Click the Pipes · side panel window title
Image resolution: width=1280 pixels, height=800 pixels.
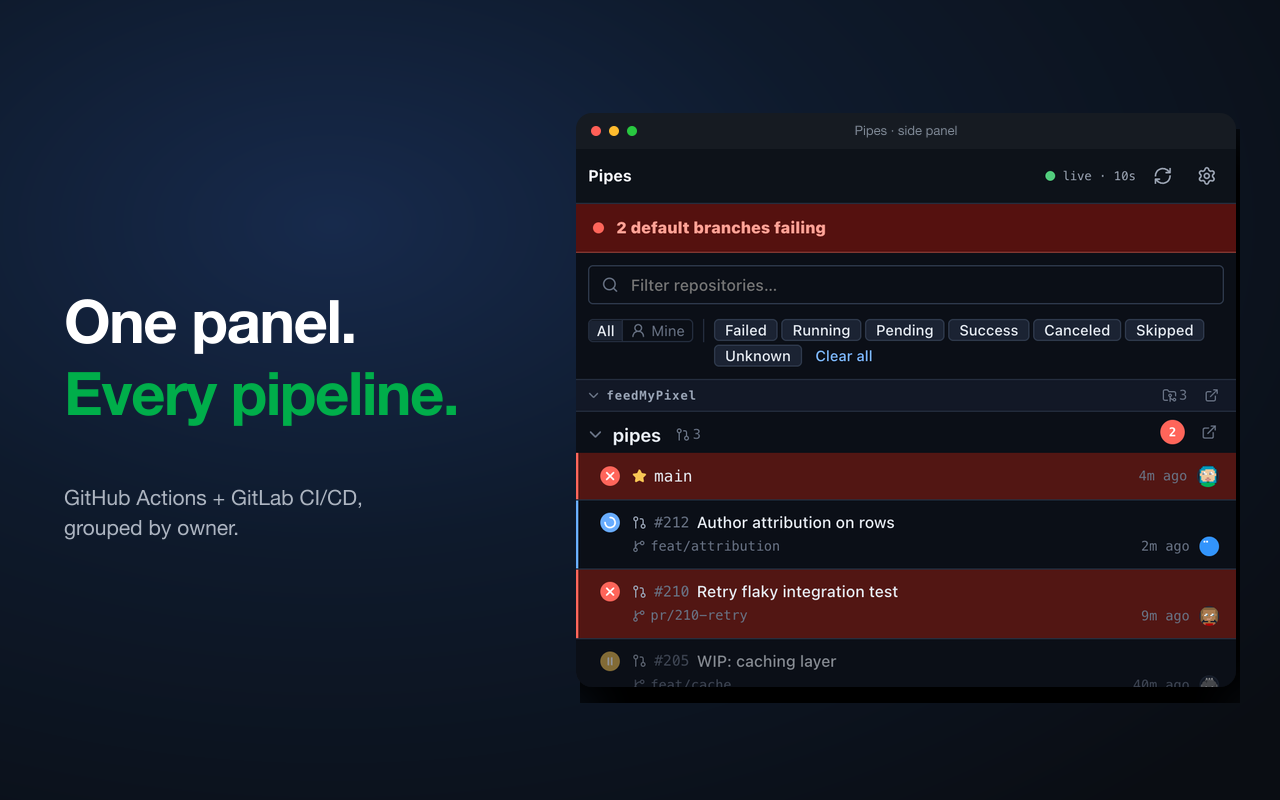[906, 131]
